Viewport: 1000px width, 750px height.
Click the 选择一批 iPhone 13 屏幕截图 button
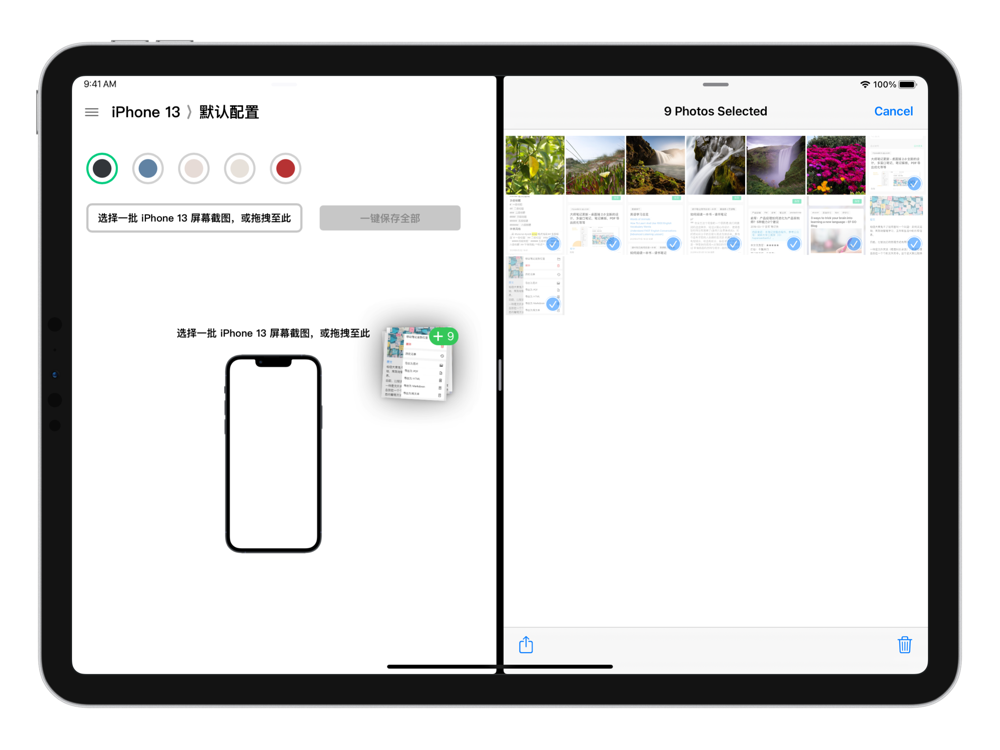click(x=195, y=218)
